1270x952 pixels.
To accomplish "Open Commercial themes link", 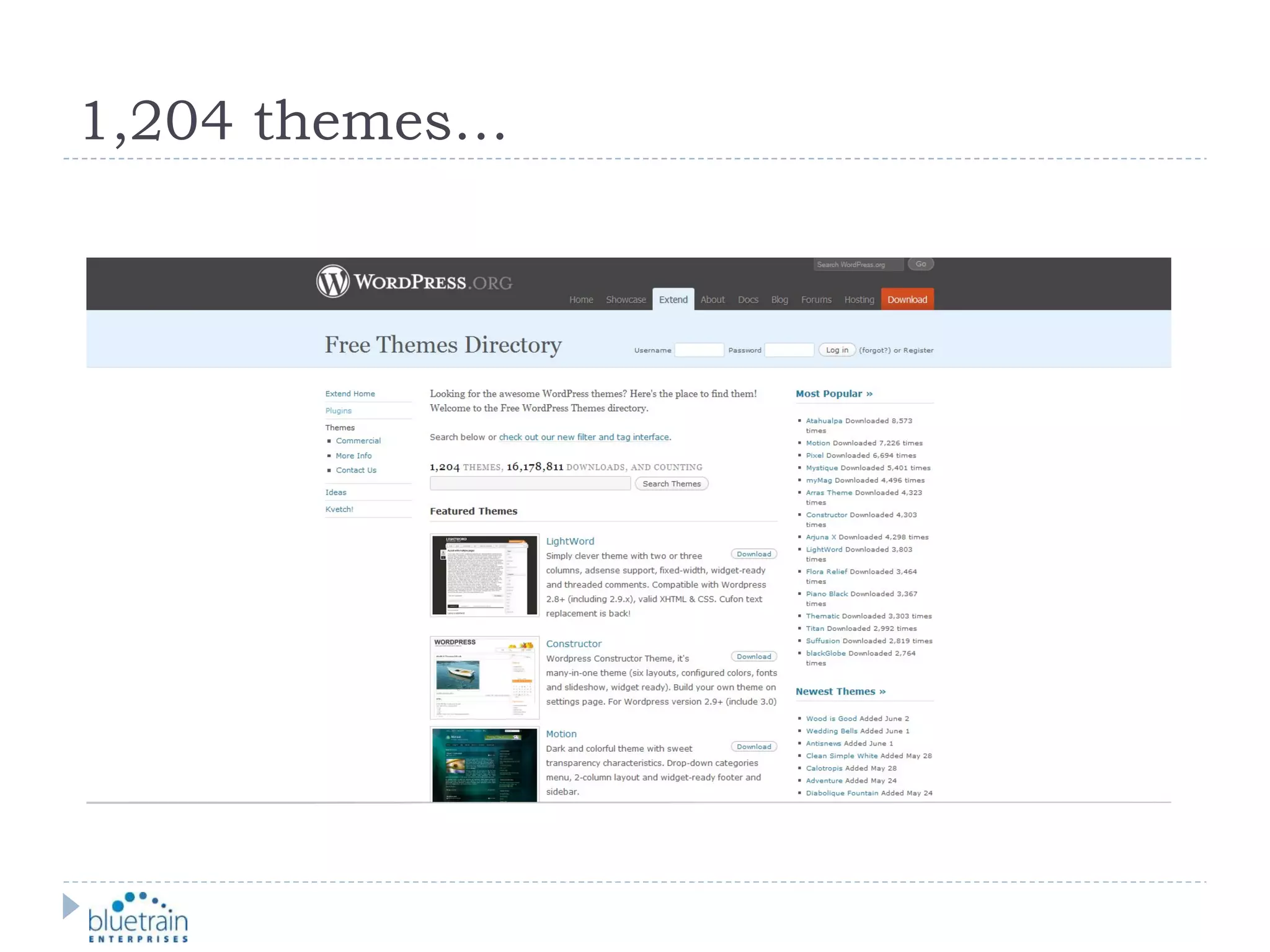I will (358, 441).
